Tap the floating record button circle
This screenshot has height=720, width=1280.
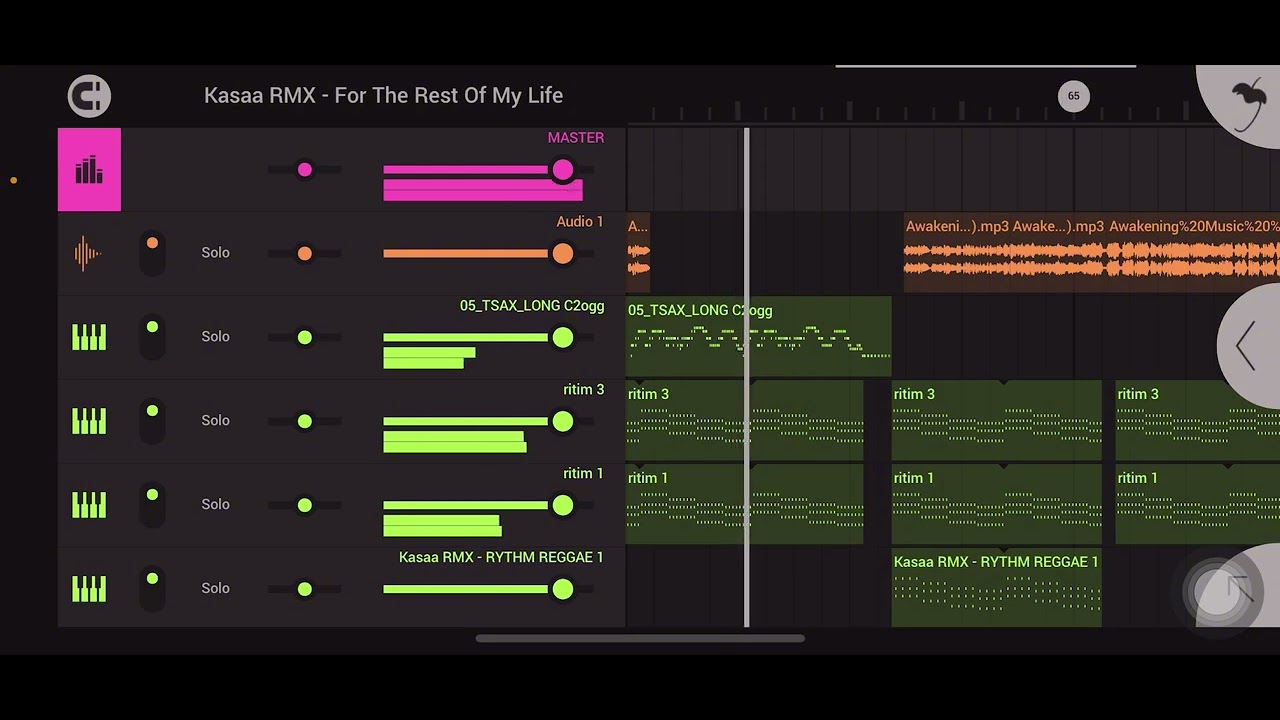pyautogui.click(x=1217, y=593)
